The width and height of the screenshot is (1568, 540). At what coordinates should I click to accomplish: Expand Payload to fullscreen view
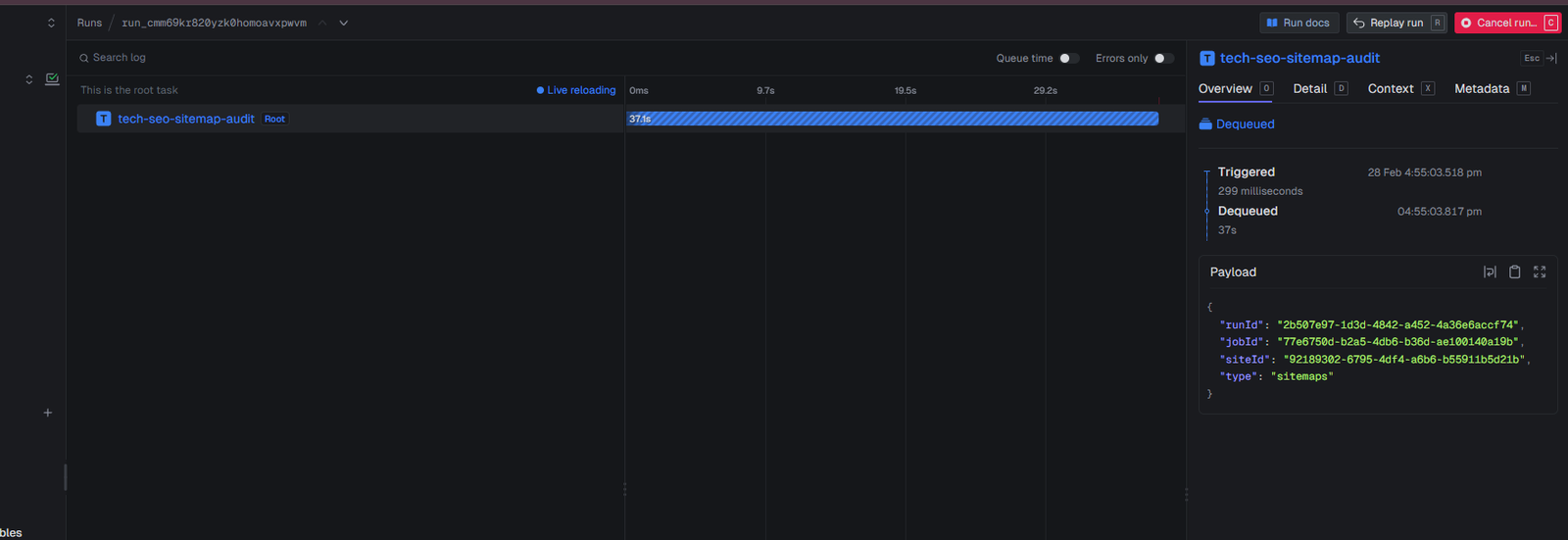1540,272
